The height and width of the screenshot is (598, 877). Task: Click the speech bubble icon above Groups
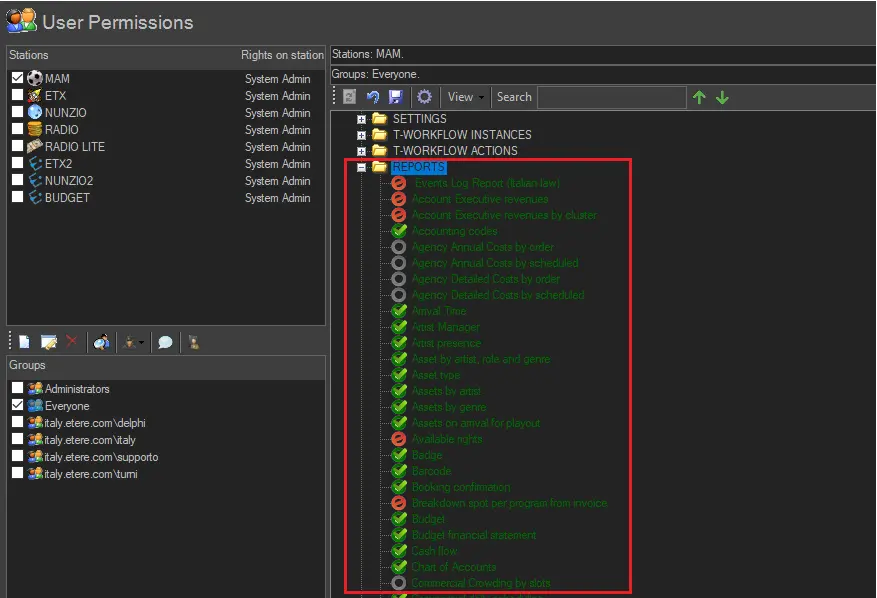tap(165, 342)
